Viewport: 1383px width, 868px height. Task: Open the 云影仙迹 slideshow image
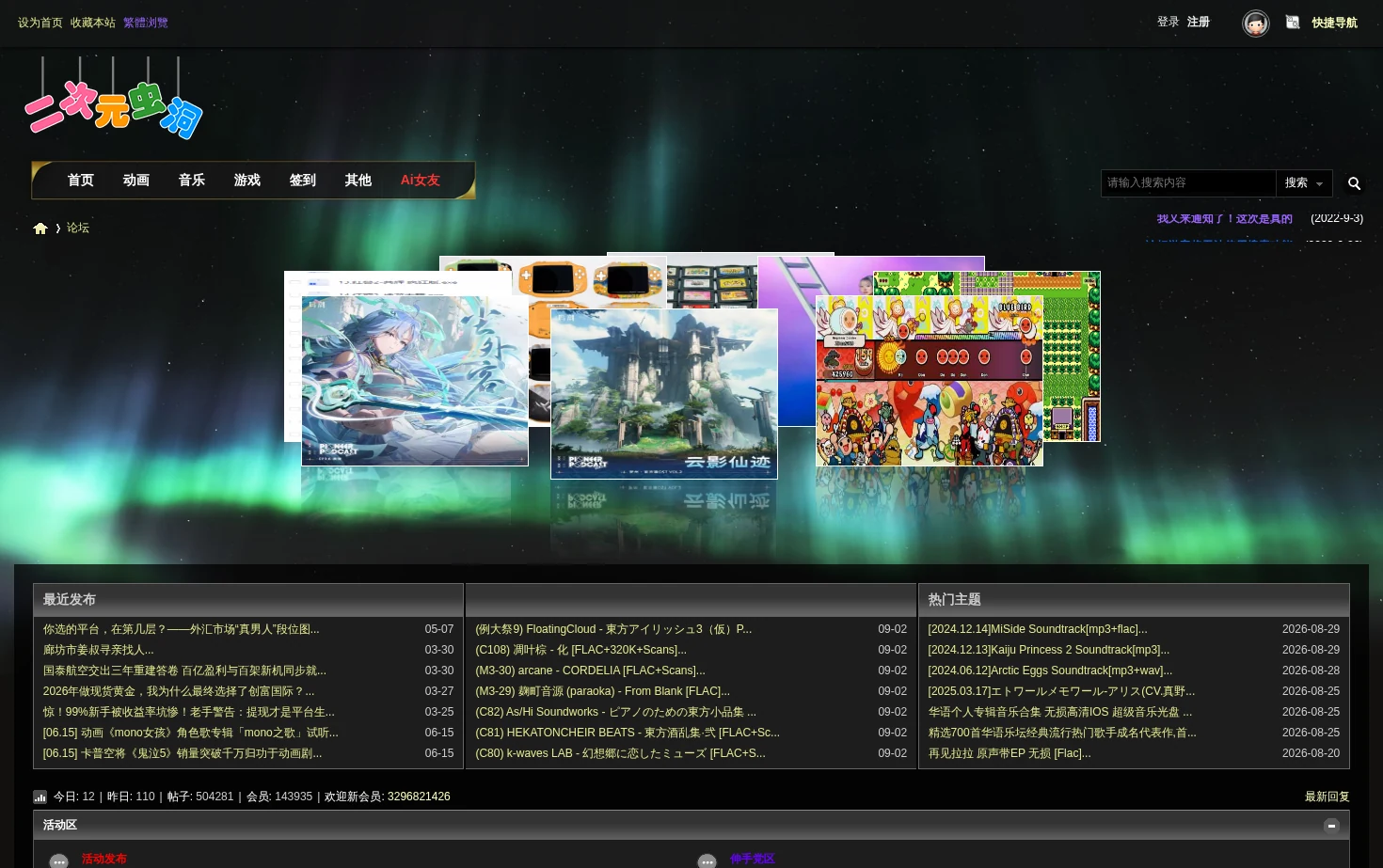point(664,394)
